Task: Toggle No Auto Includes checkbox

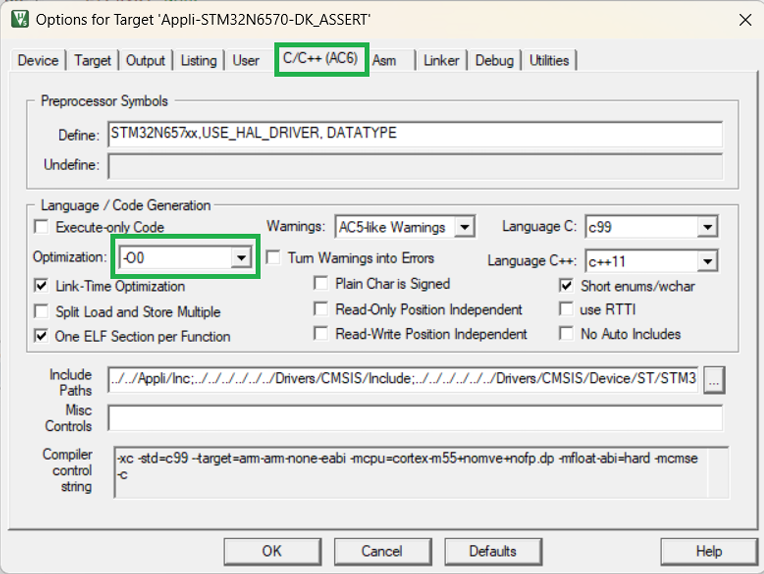Action: pos(566,334)
